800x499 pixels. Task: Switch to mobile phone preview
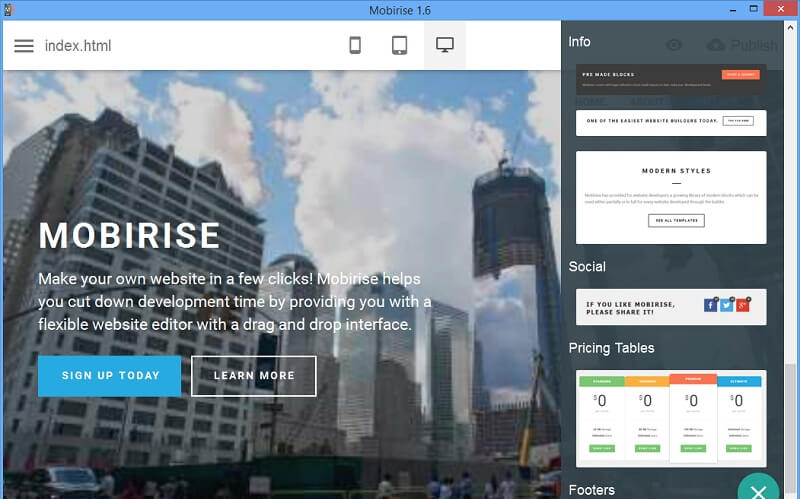(x=355, y=45)
